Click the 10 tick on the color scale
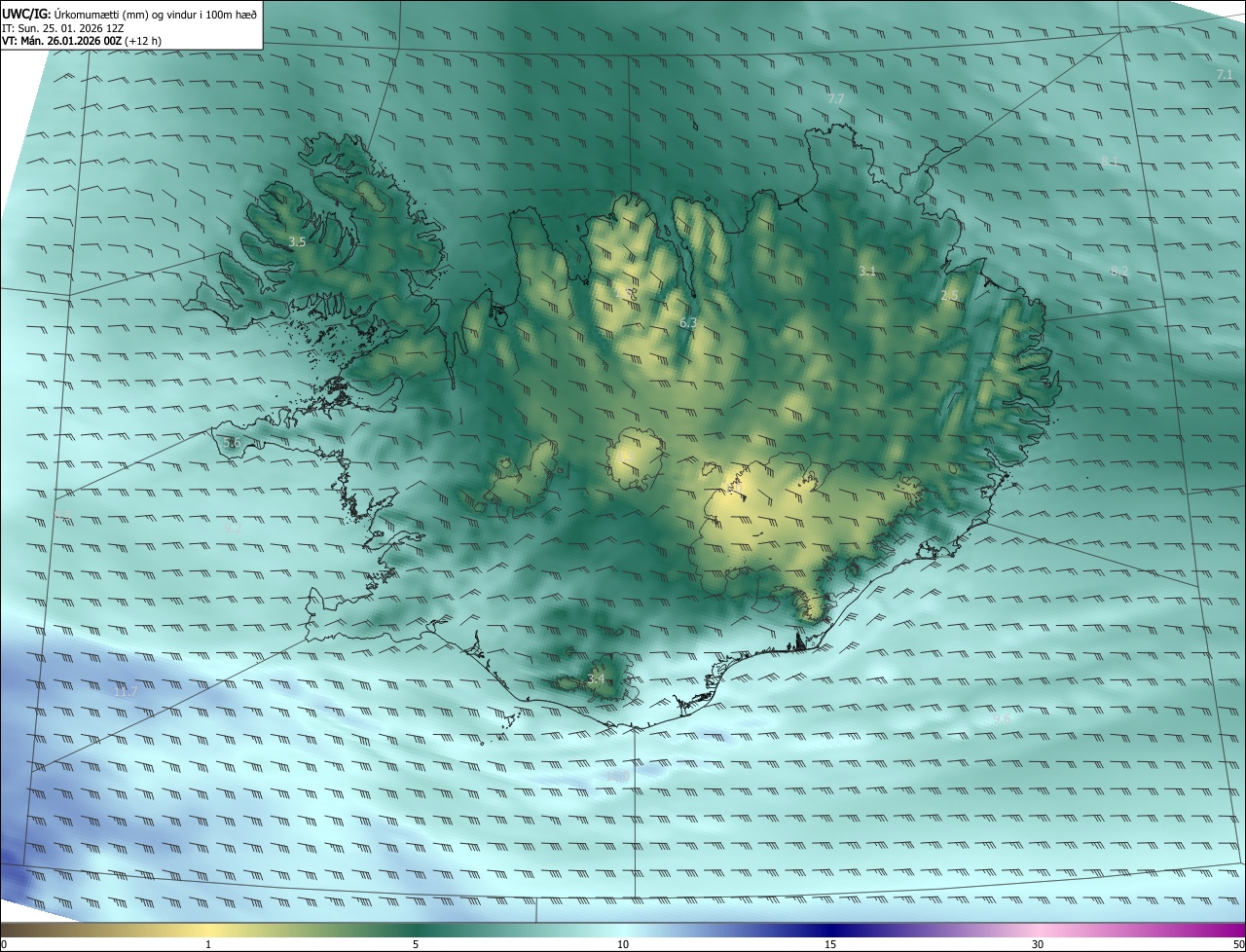Screen dimensions: 1246x952 pos(623,945)
